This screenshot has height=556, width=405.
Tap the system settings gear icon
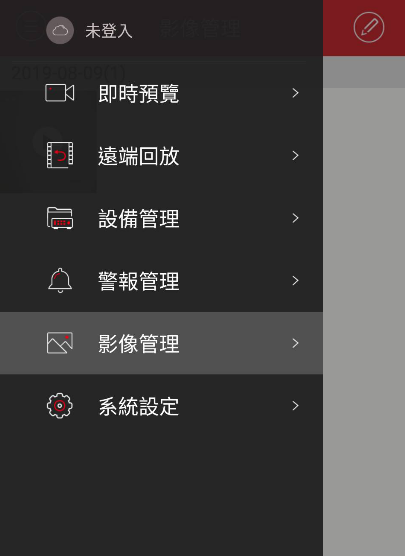[60, 405]
